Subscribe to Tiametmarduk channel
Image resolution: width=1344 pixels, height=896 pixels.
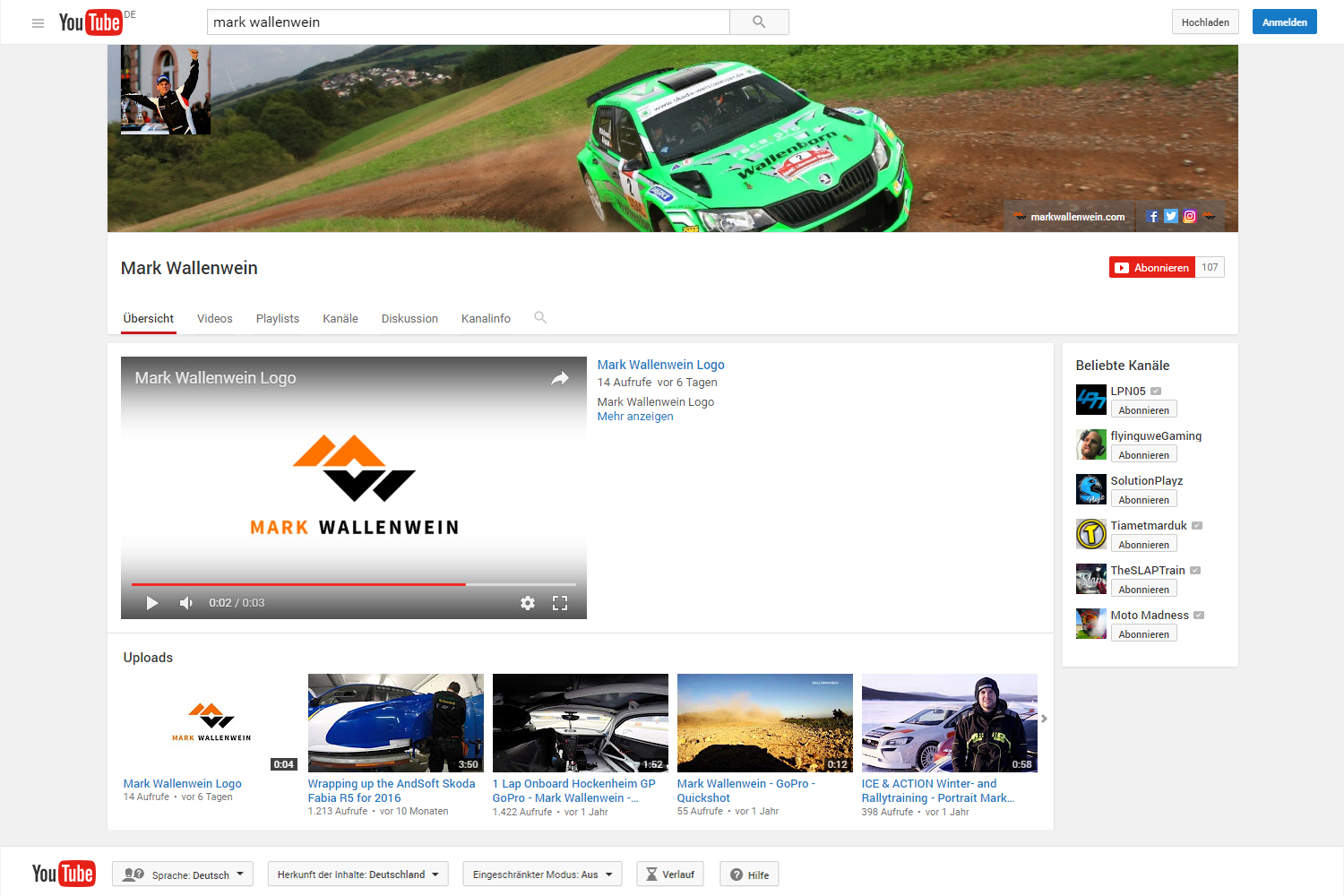[x=1144, y=544]
